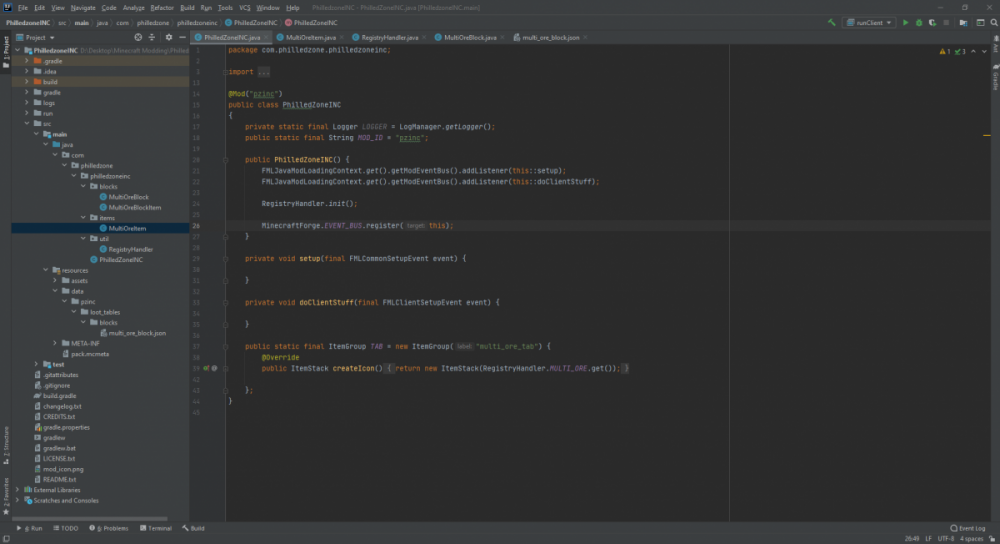The height and width of the screenshot is (544, 1000).
Task: Switch to the RegistryHandler.java tab
Action: pyautogui.click(x=389, y=38)
